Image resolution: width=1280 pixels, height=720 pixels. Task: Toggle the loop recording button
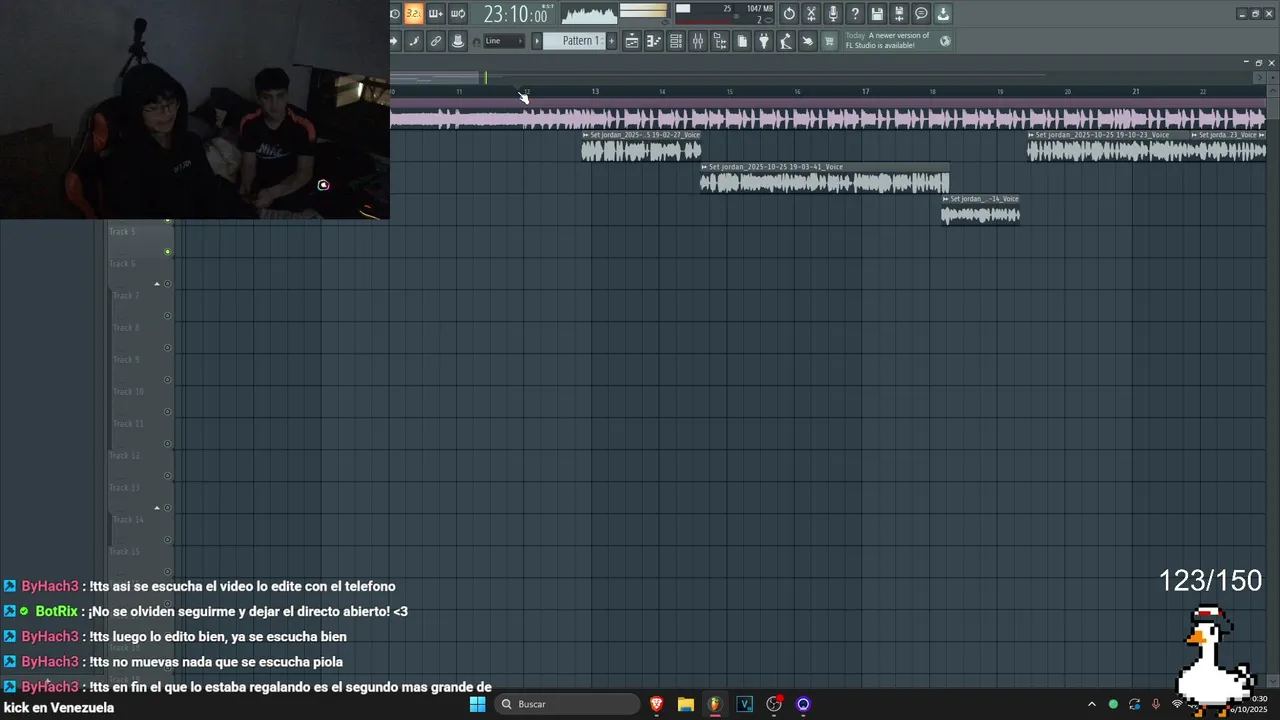(458, 14)
